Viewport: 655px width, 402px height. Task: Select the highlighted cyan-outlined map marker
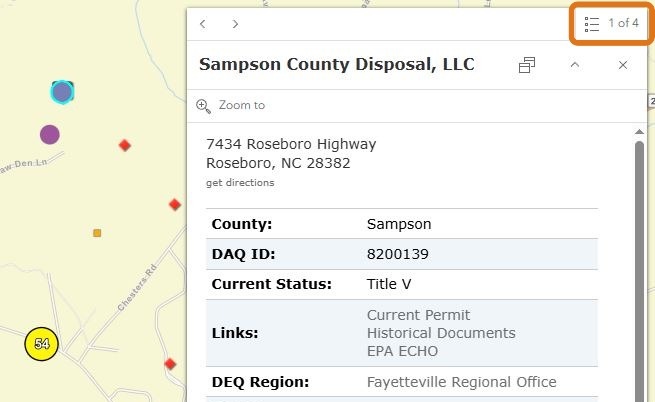click(x=62, y=92)
